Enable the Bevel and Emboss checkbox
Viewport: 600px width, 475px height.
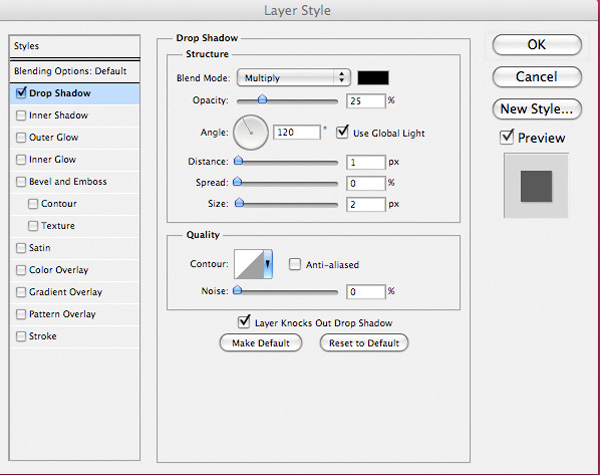(21, 181)
